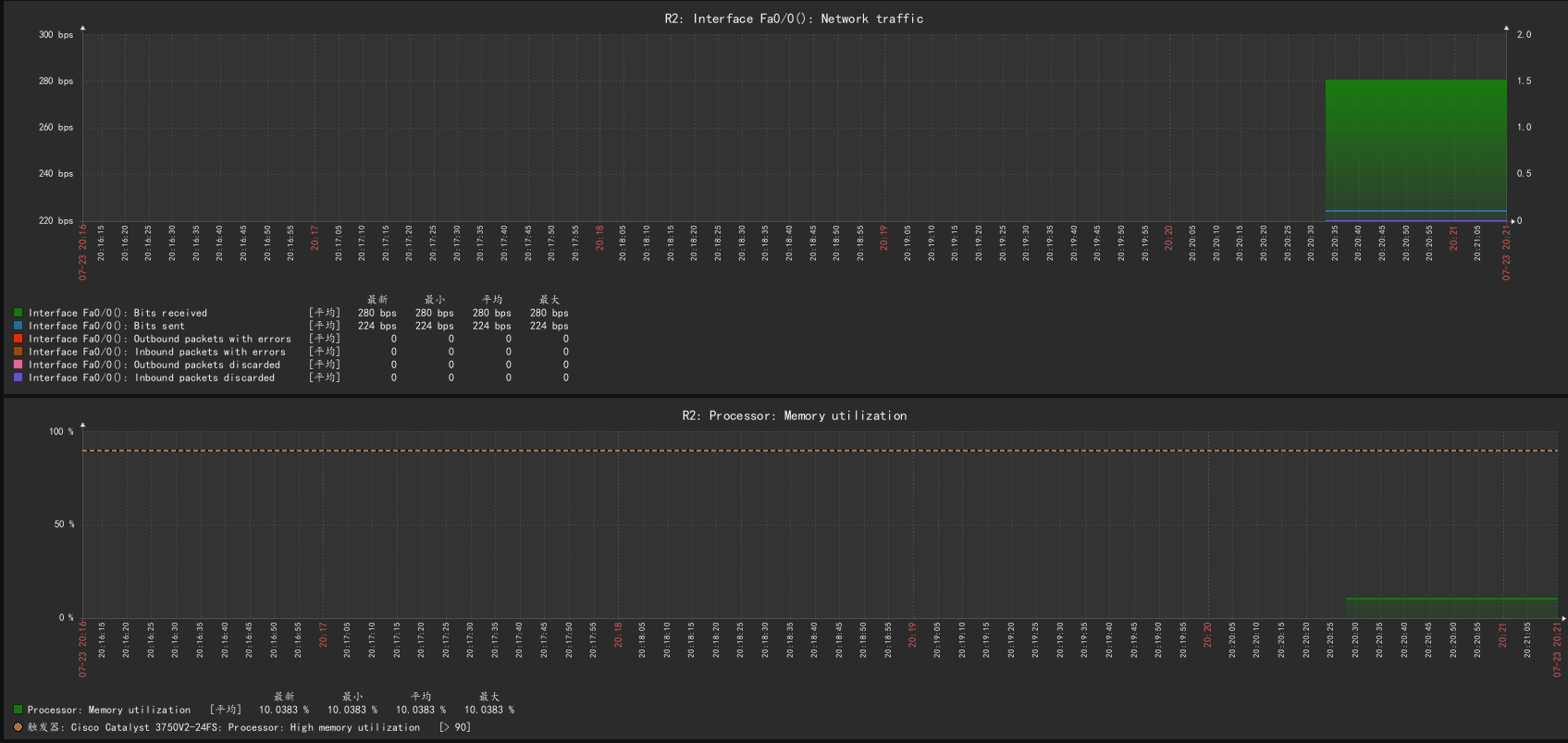Click the green Bits received legend swatch
This screenshot has width=1568, height=743.
point(18,313)
